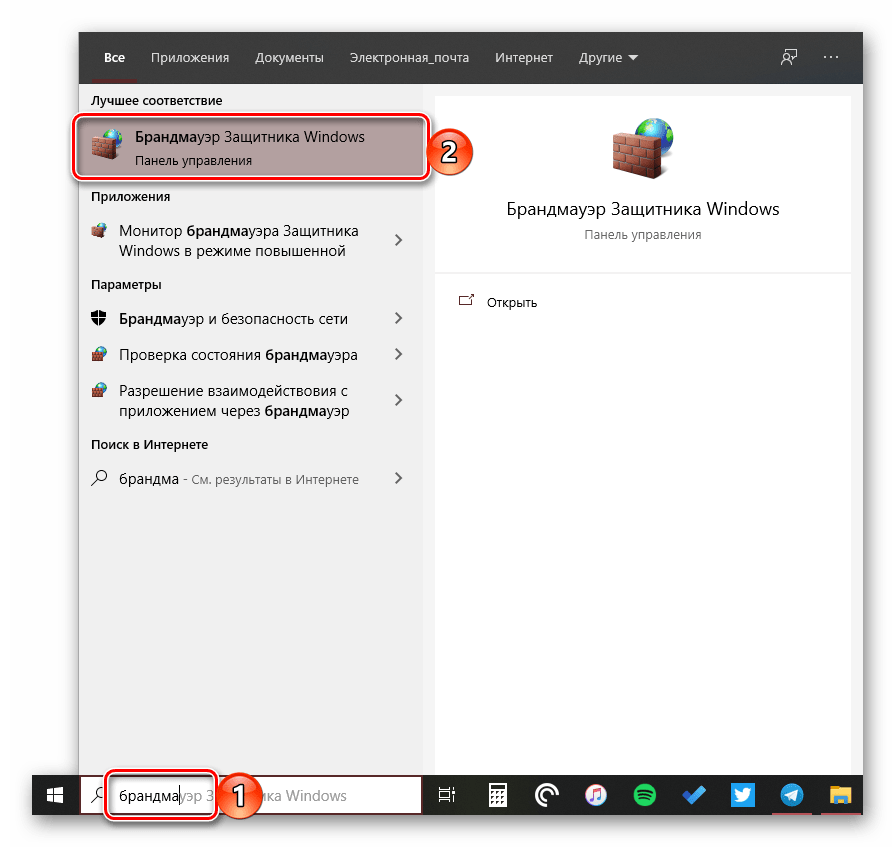Open the Windows Start menu button

[x=55, y=796]
